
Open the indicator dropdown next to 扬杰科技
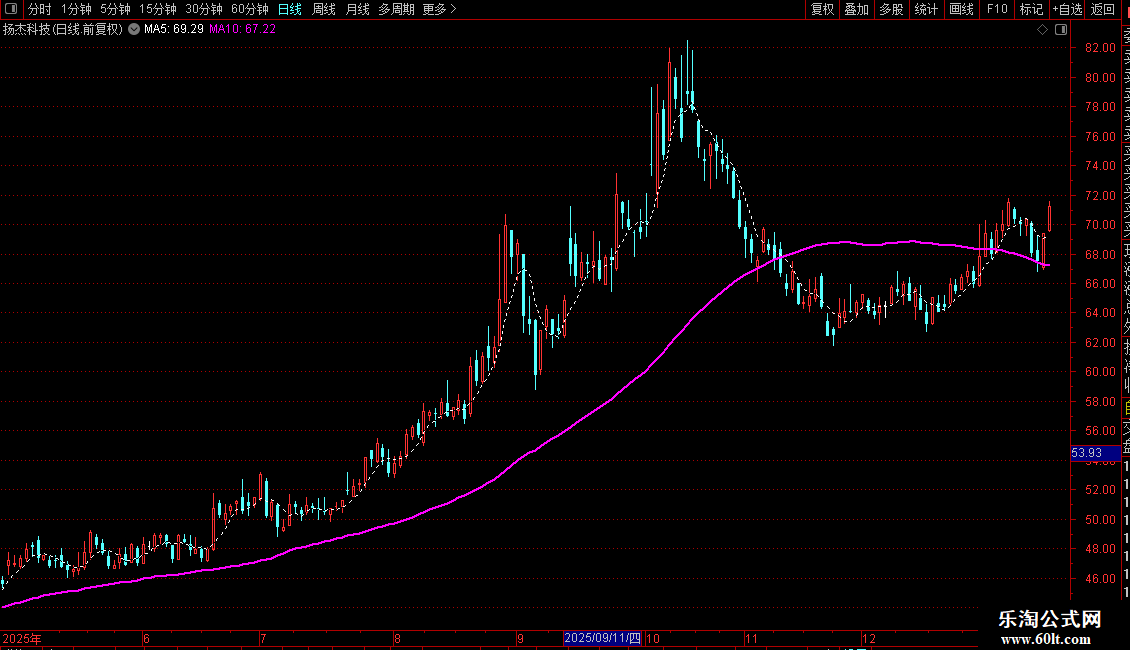[x=134, y=29]
